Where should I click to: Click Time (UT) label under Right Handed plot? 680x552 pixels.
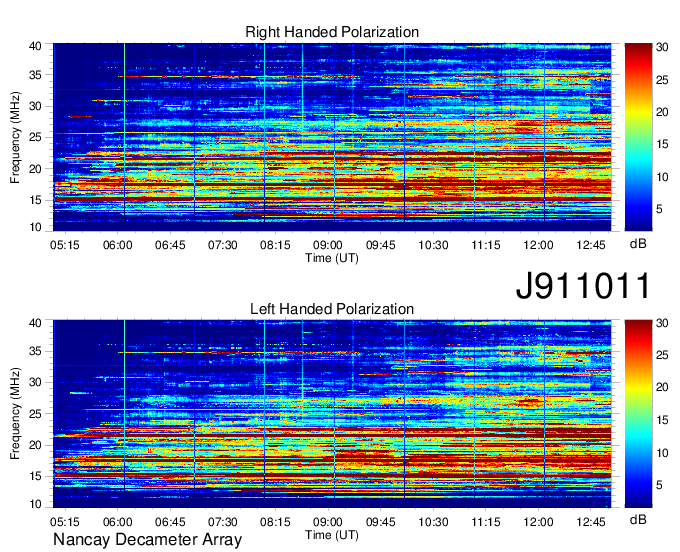pos(332,258)
